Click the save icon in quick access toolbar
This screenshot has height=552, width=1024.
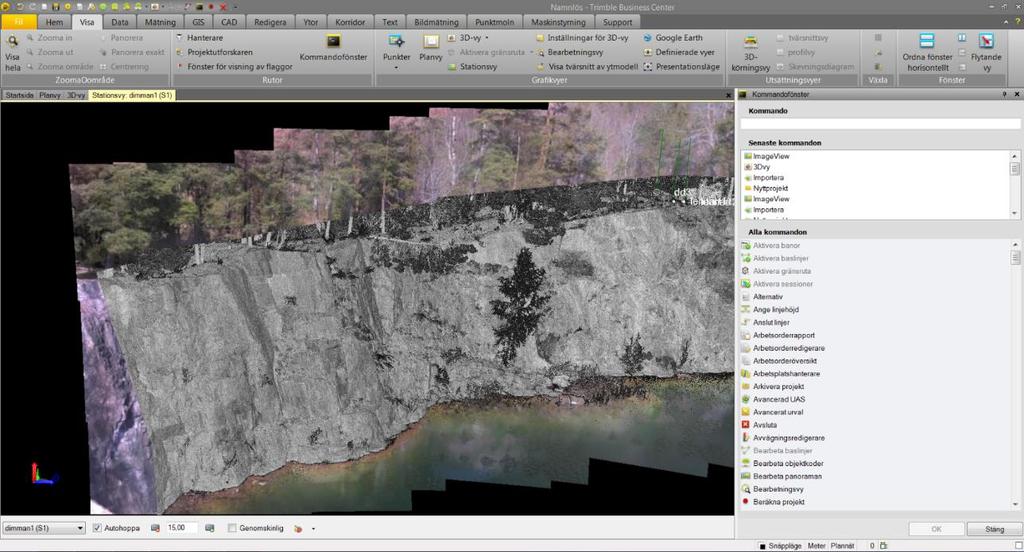tap(56, 7)
